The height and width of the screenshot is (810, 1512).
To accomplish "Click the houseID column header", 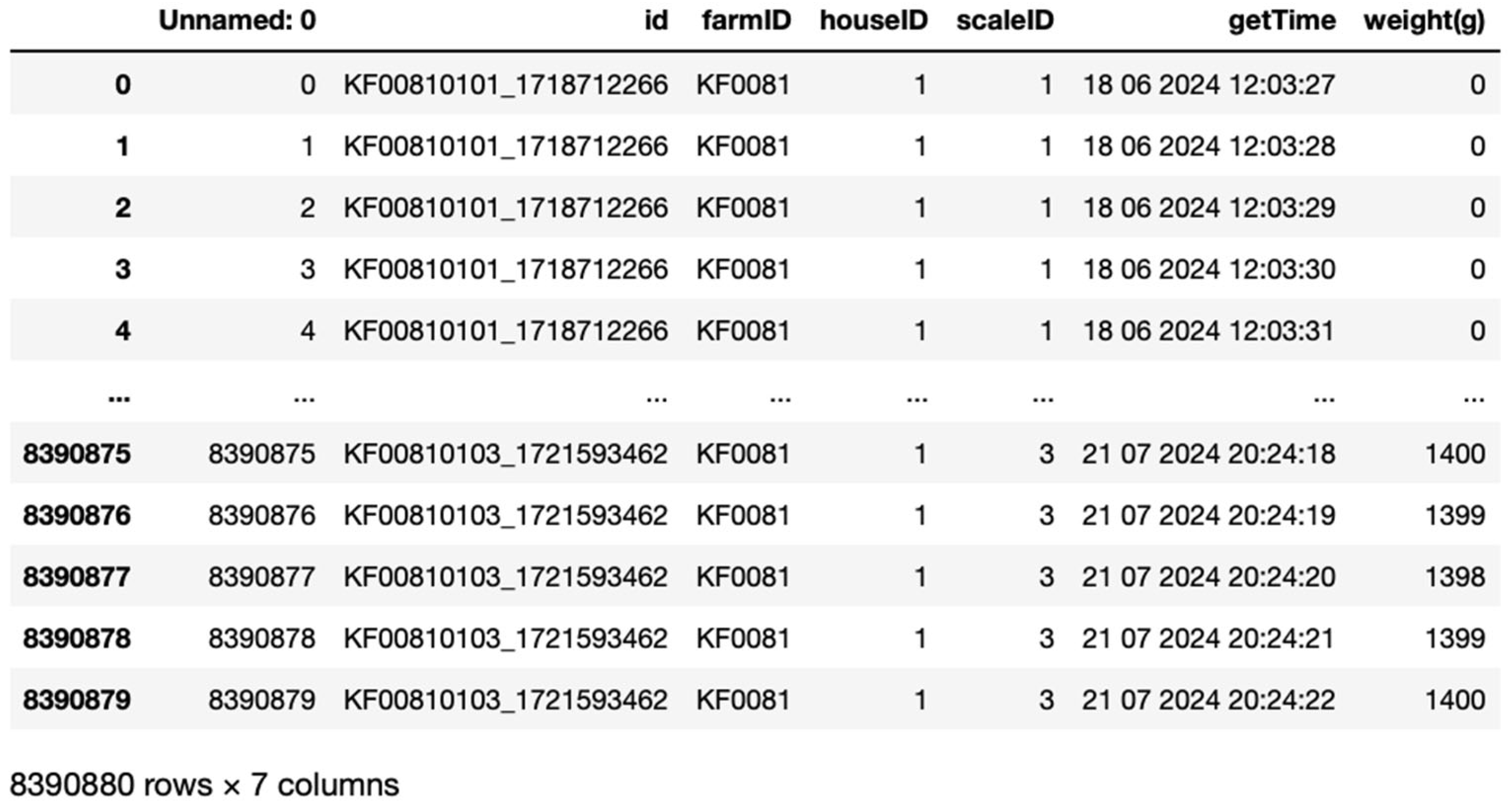I will (873, 21).
